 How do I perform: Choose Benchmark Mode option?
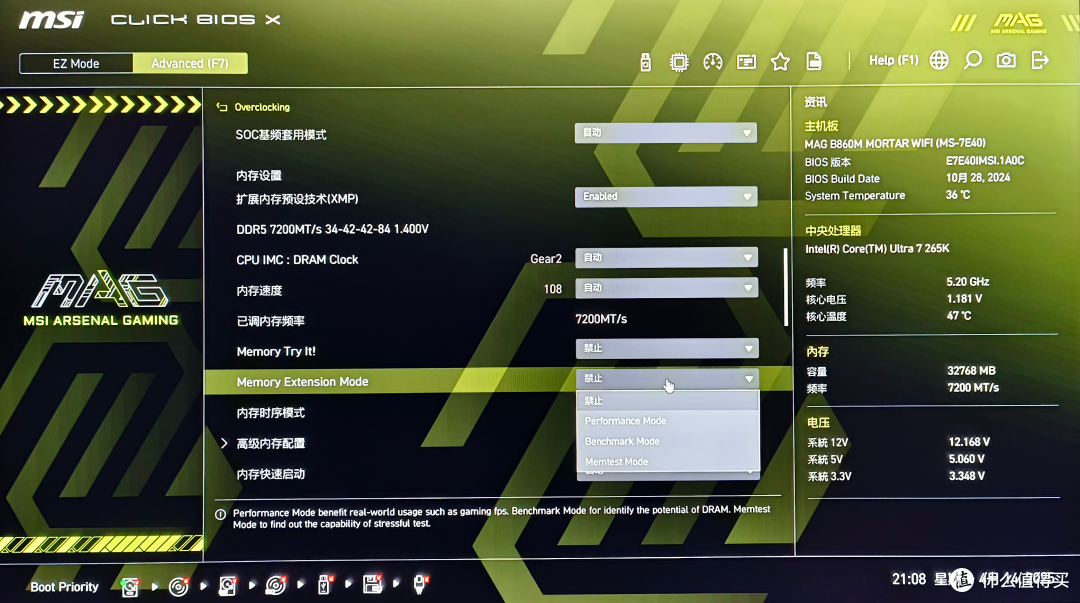[x=667, y=442]
